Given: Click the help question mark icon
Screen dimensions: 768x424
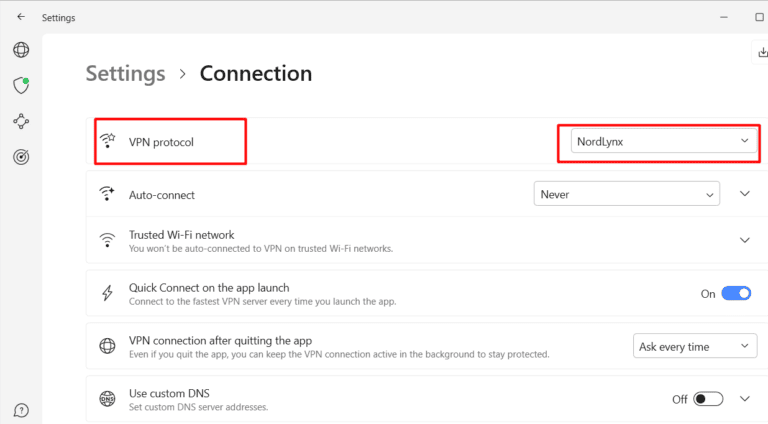Looking at the screenshot, I should [x=21, y=410].
